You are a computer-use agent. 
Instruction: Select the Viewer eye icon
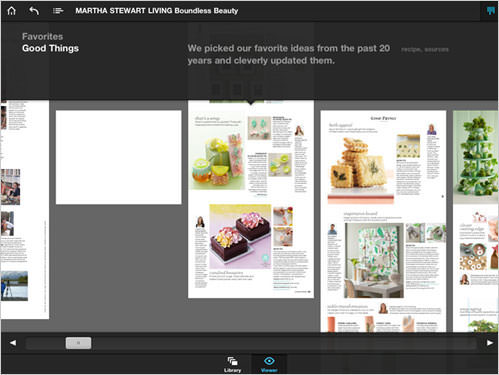coord(269,364)
